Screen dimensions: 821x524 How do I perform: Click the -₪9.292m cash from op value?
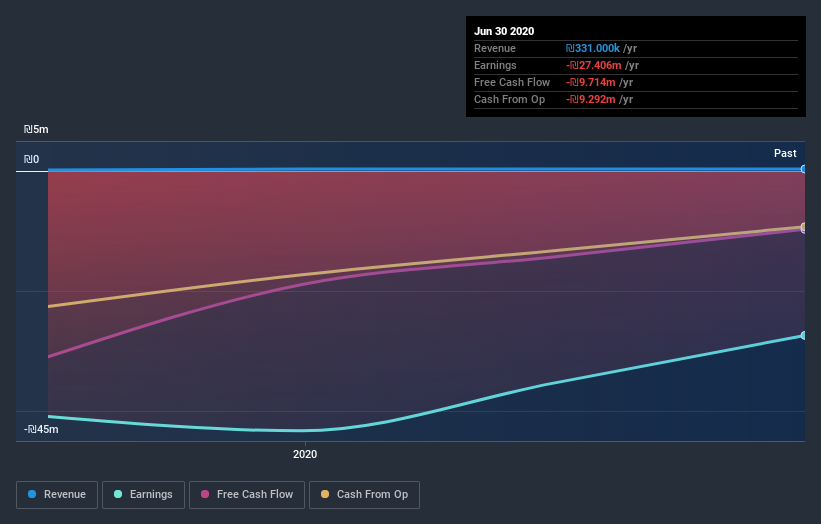coord(591,99)
